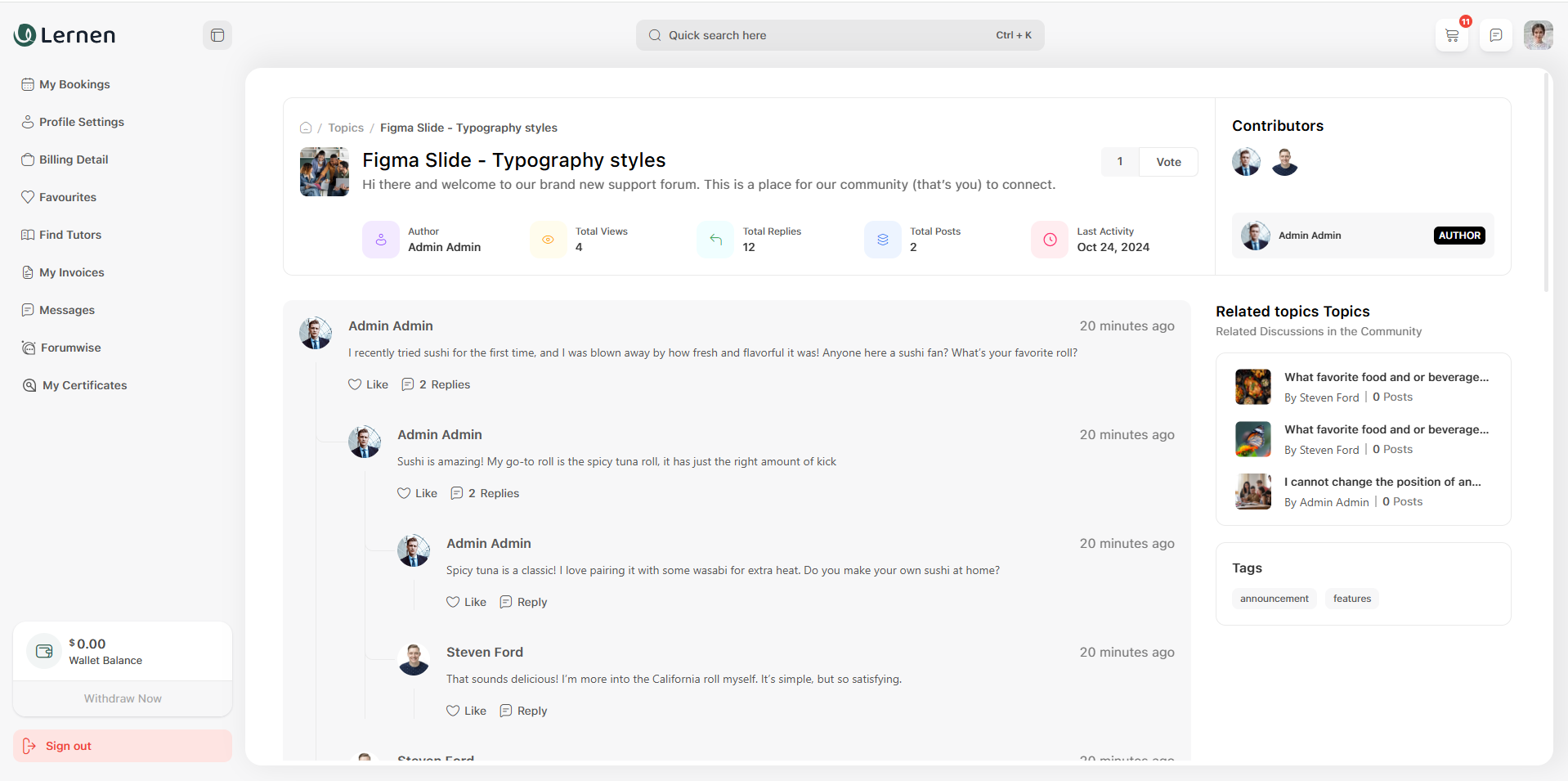Toggle the sidebar collapse icon next to Lernen

217,35
